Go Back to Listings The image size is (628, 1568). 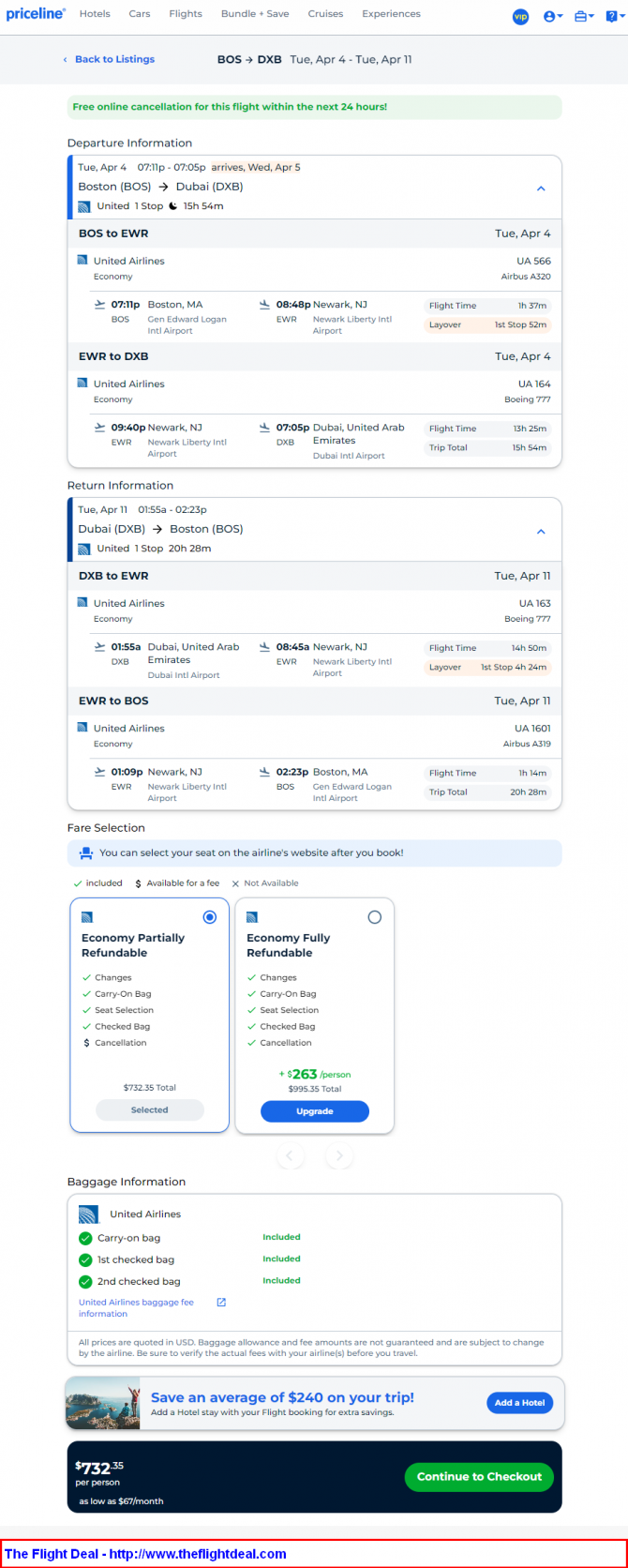(109, 59)
